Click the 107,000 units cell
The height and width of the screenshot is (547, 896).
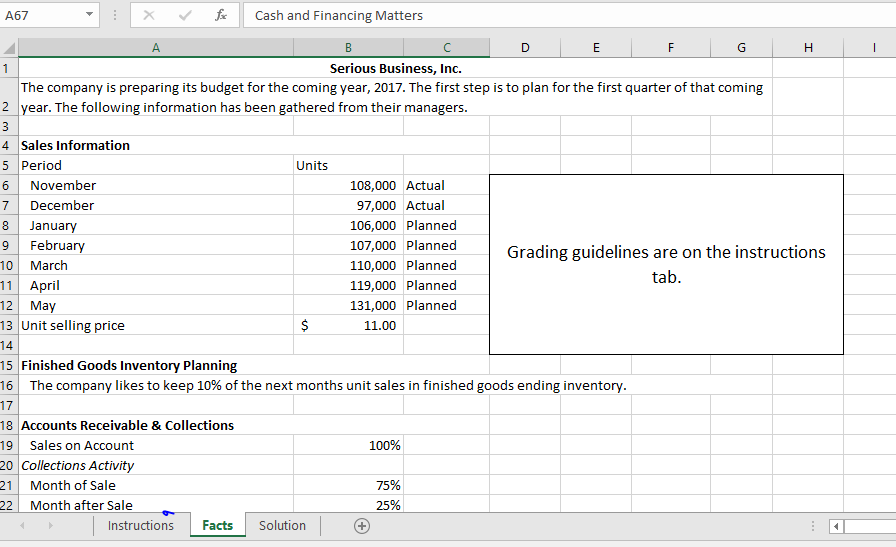click(348, 245)
